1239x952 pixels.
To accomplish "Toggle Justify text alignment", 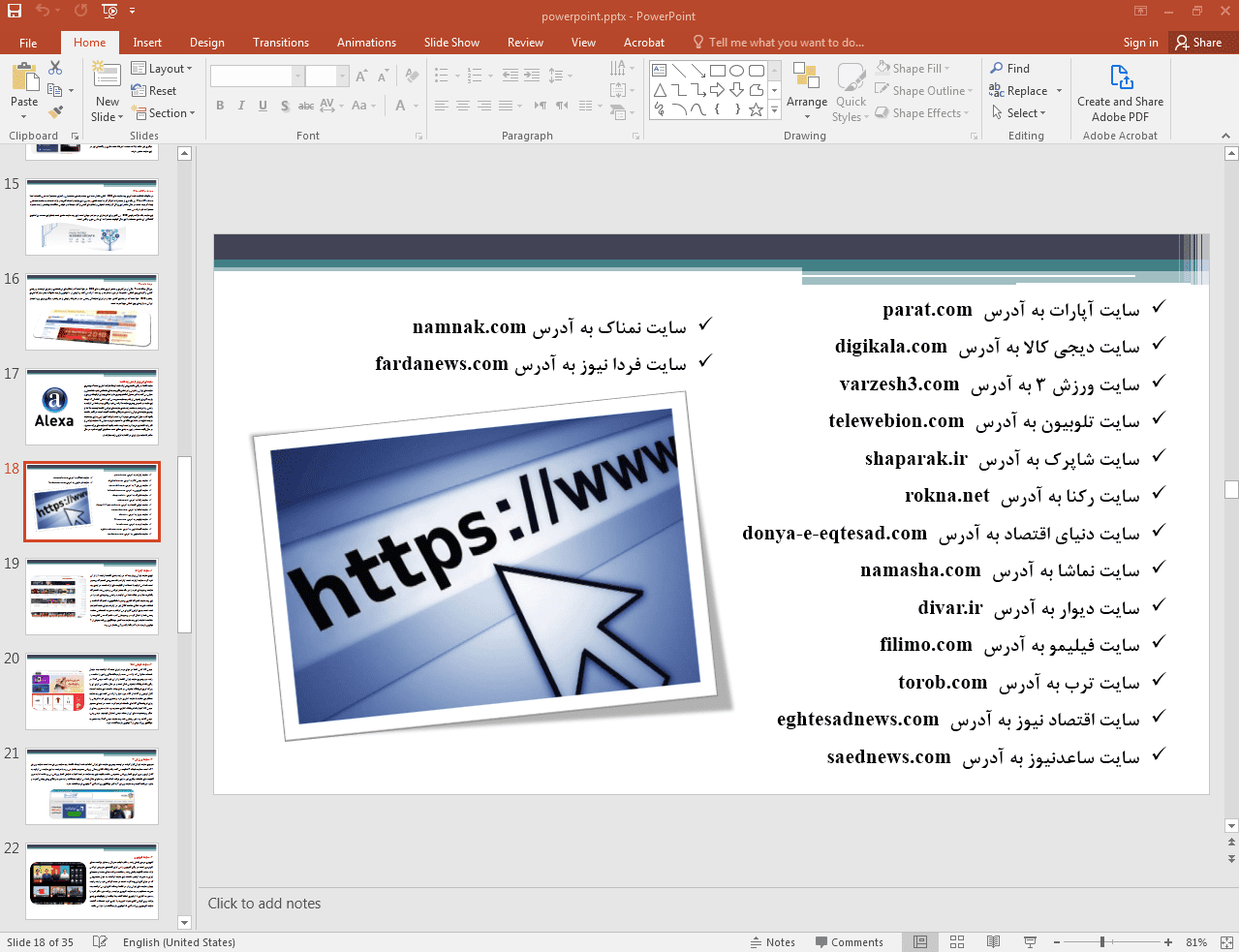I will tap(506, 106).
